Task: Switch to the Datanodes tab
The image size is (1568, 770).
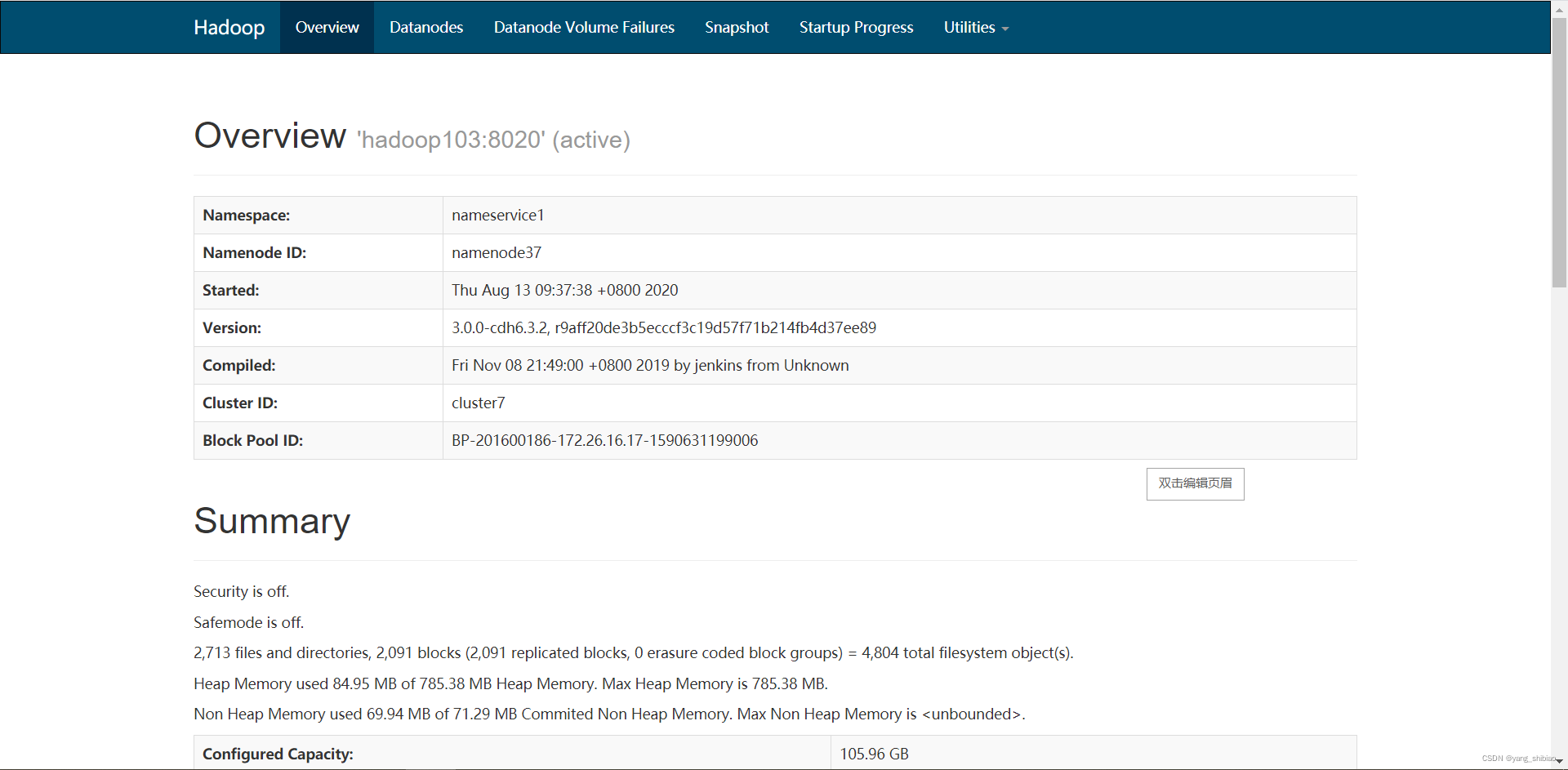Action: click(426, 28)
